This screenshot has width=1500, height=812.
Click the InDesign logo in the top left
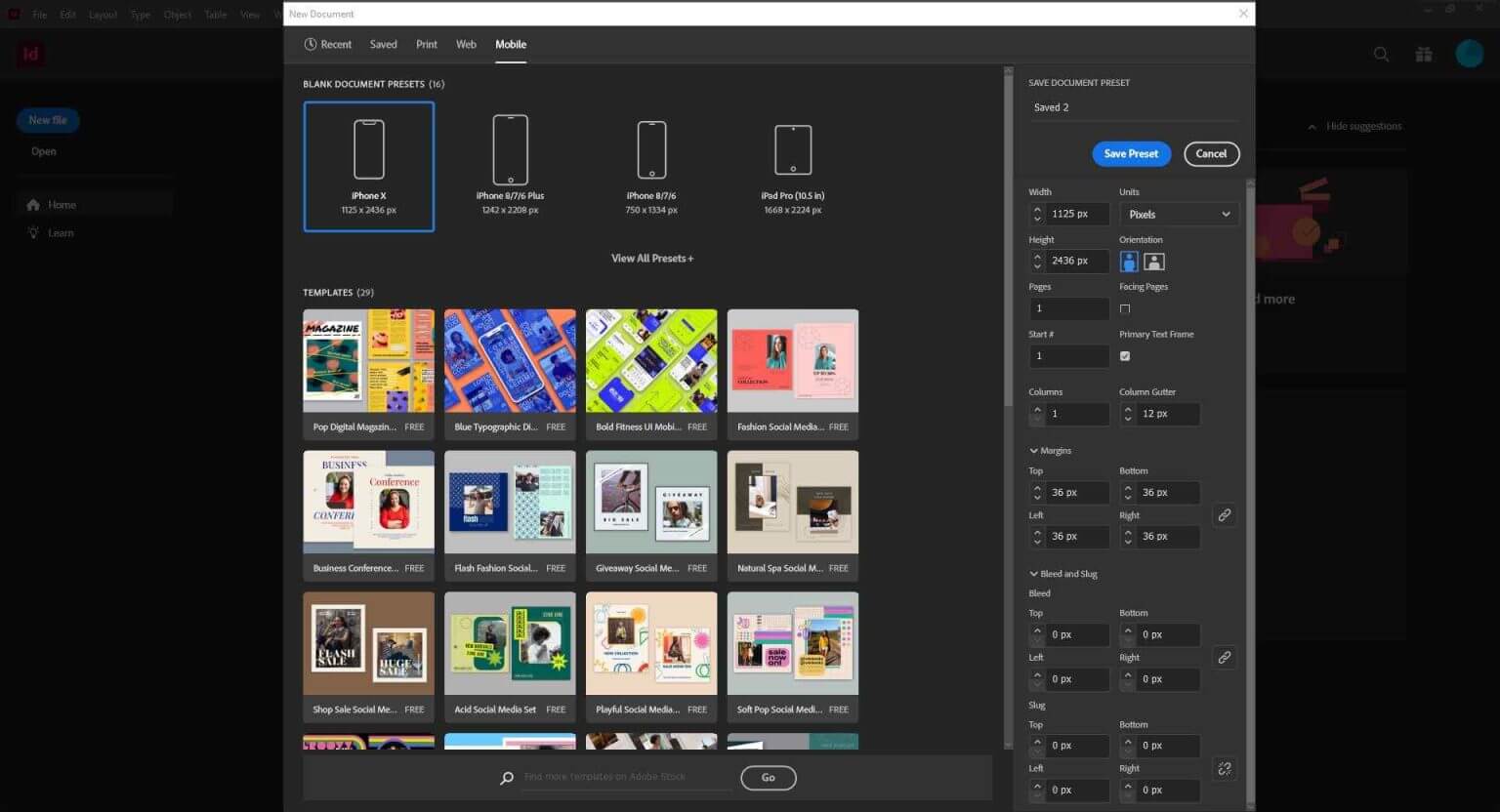(29, 54)
